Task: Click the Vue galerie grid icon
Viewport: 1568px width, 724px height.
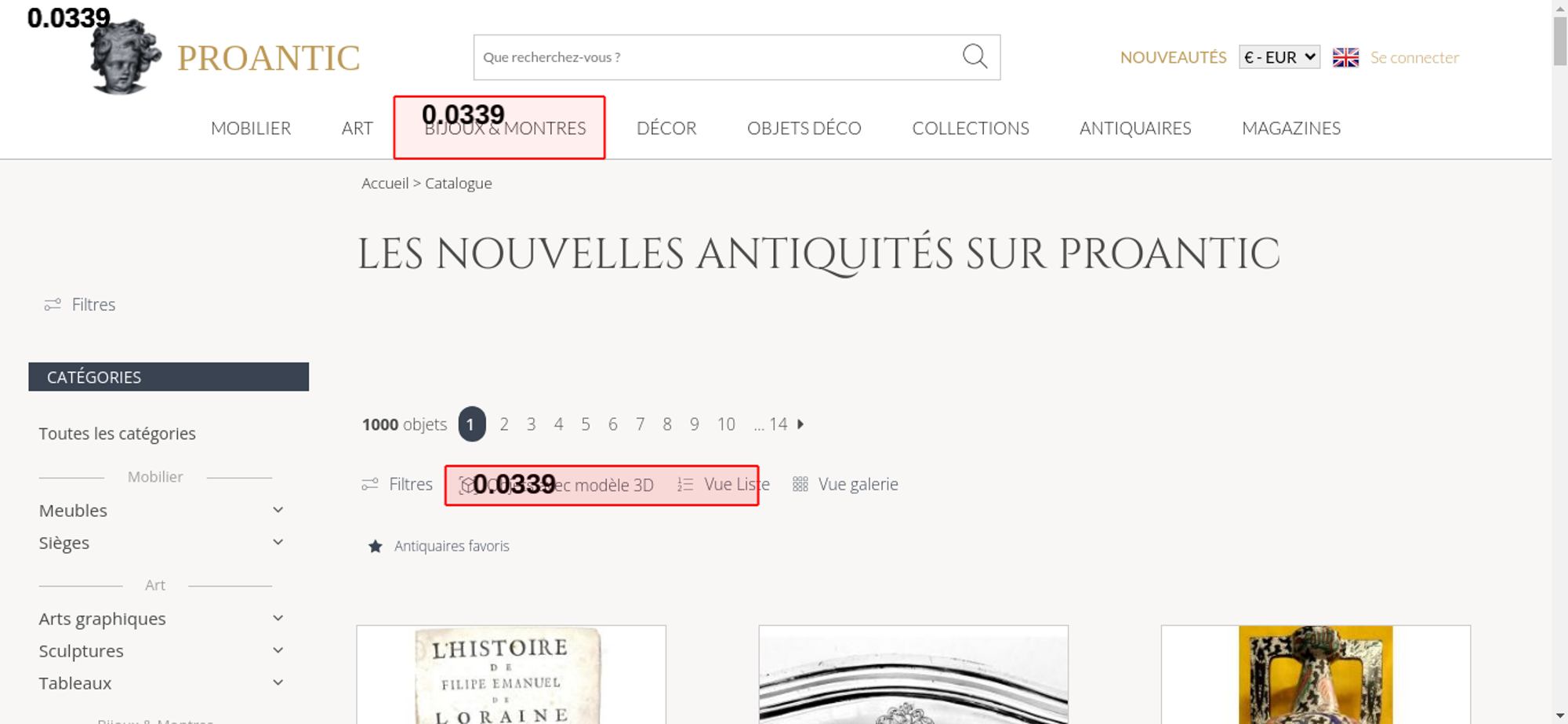Action: click(800, 485)
